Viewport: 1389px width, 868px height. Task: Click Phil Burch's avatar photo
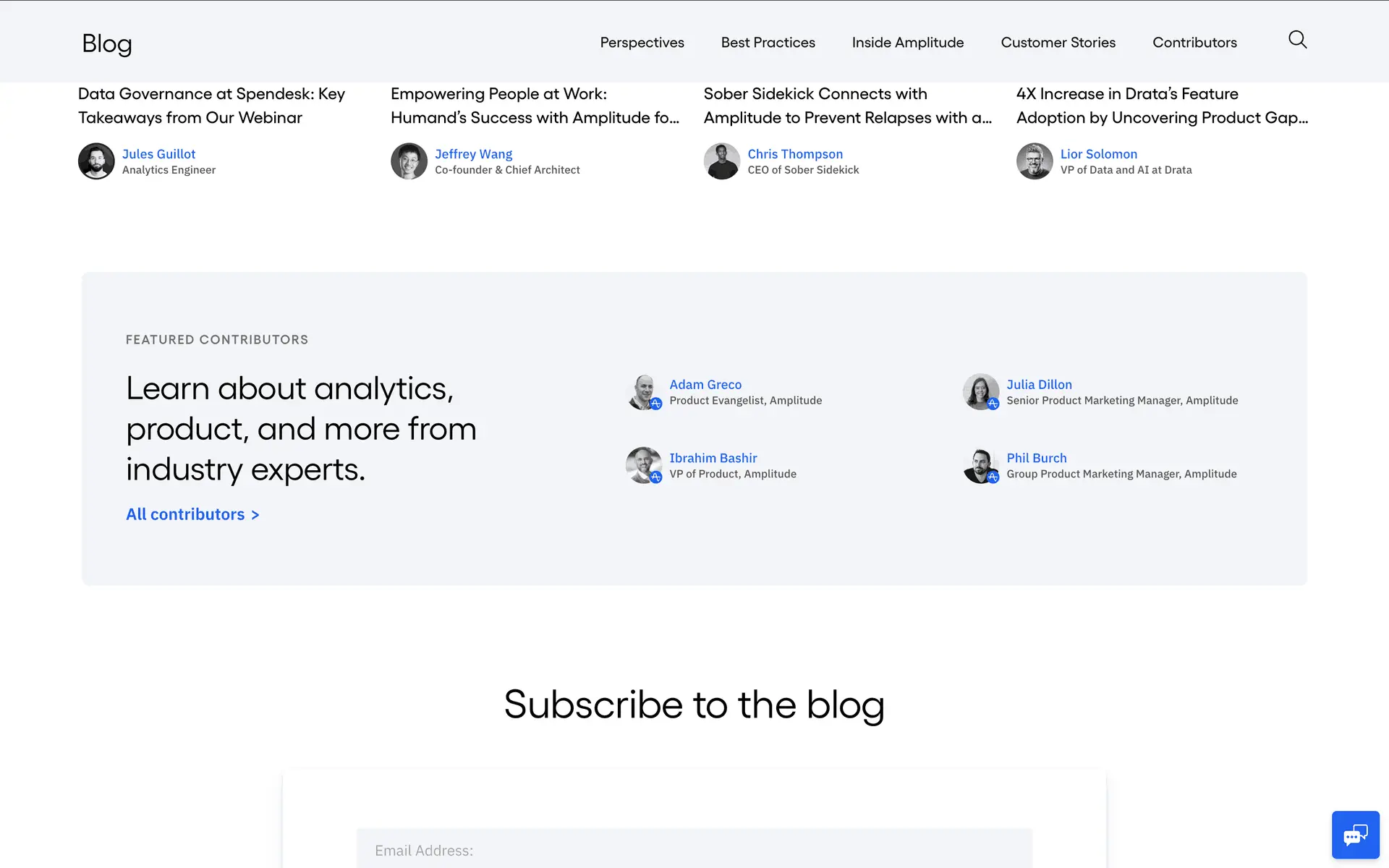(980, 465)
